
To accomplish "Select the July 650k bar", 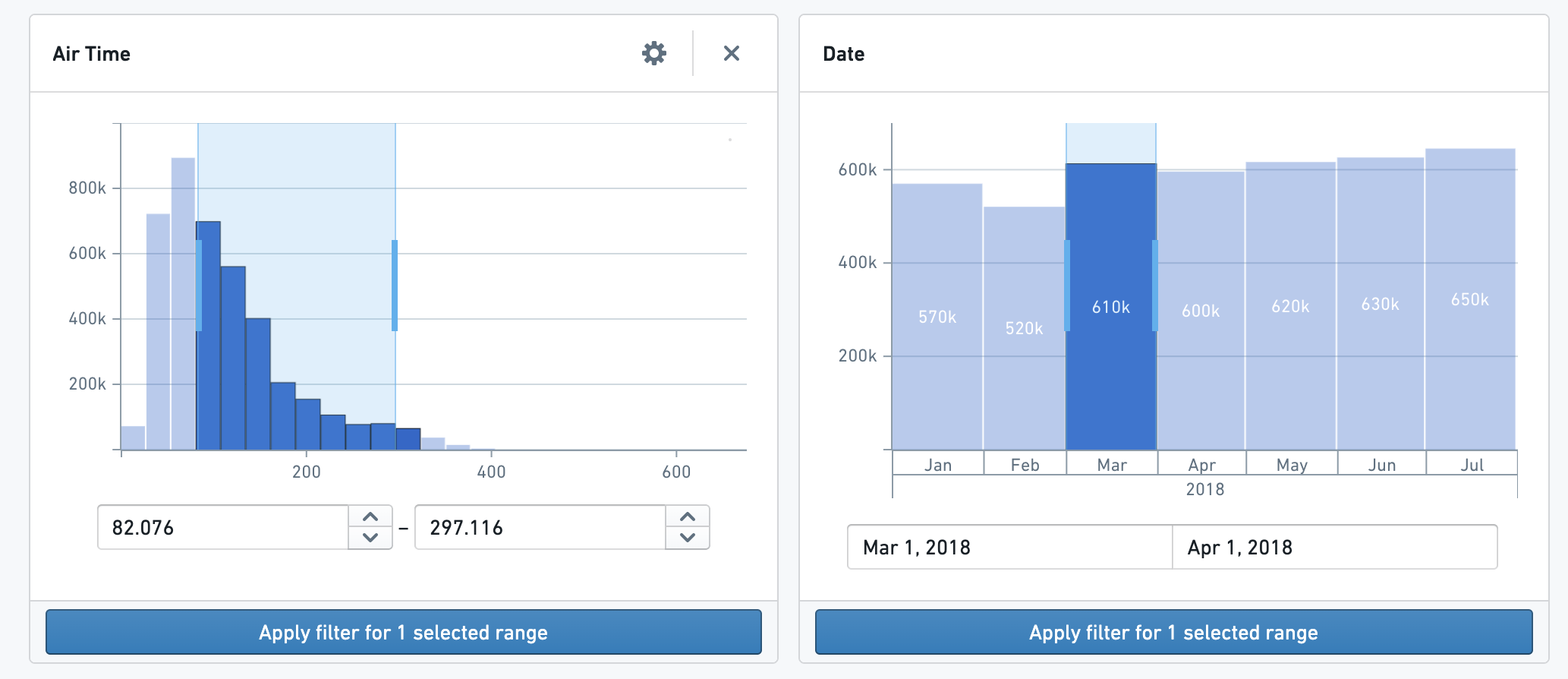I will (1470, 299).
